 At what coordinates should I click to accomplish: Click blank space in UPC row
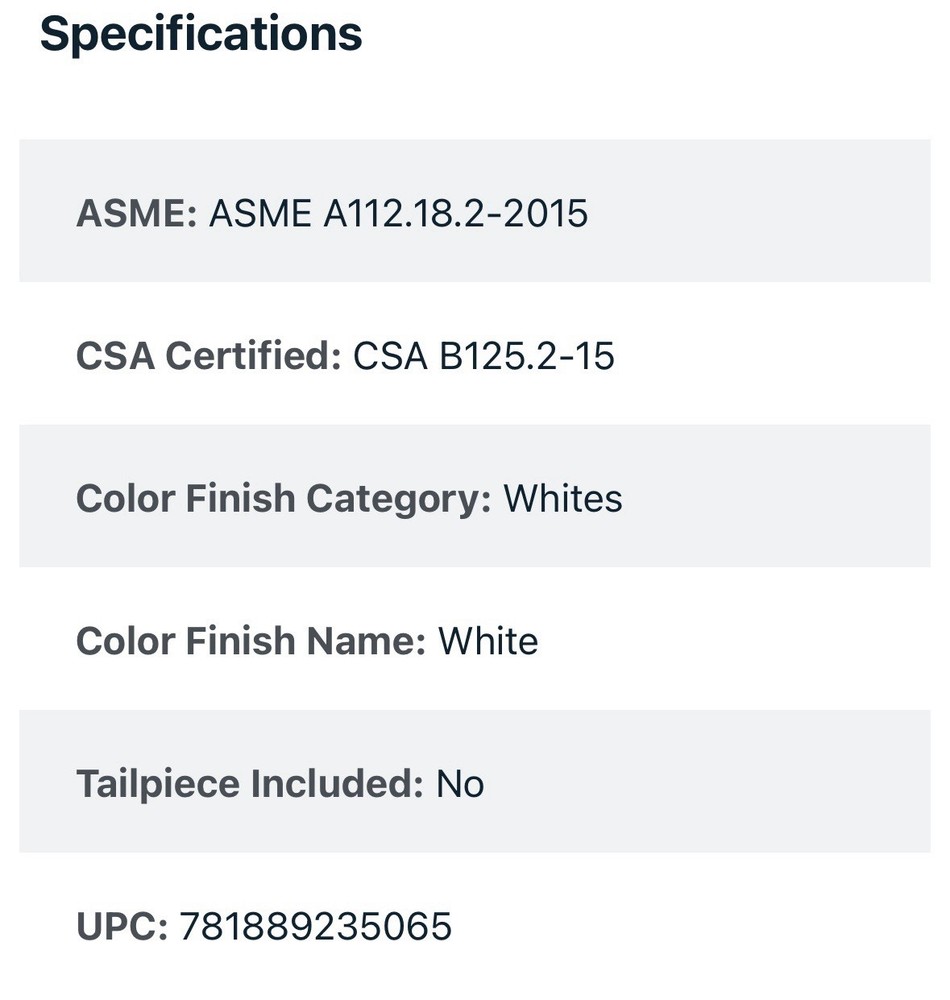[700, 927]
